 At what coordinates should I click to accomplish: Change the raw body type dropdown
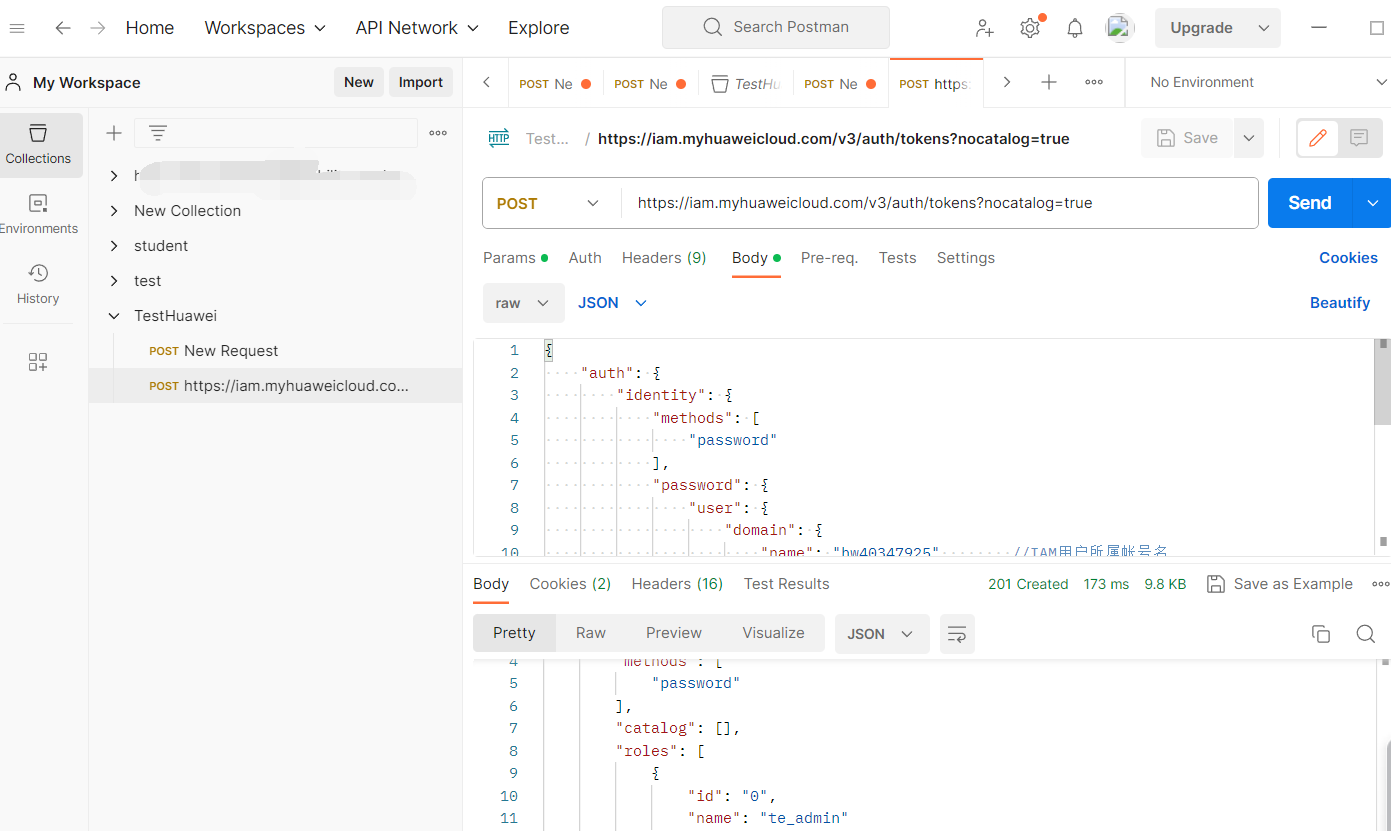pyautogui.click(x=523, y=303)
